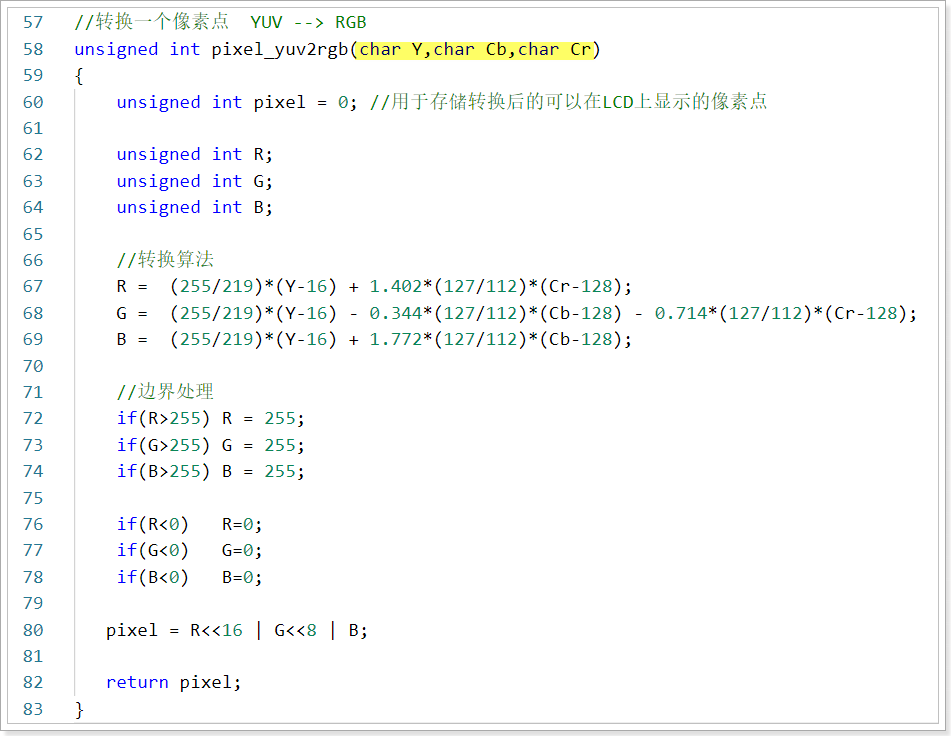Click 'unsigned int R;' on line 62
951x736 pixels.
click(x=195, y=155)
